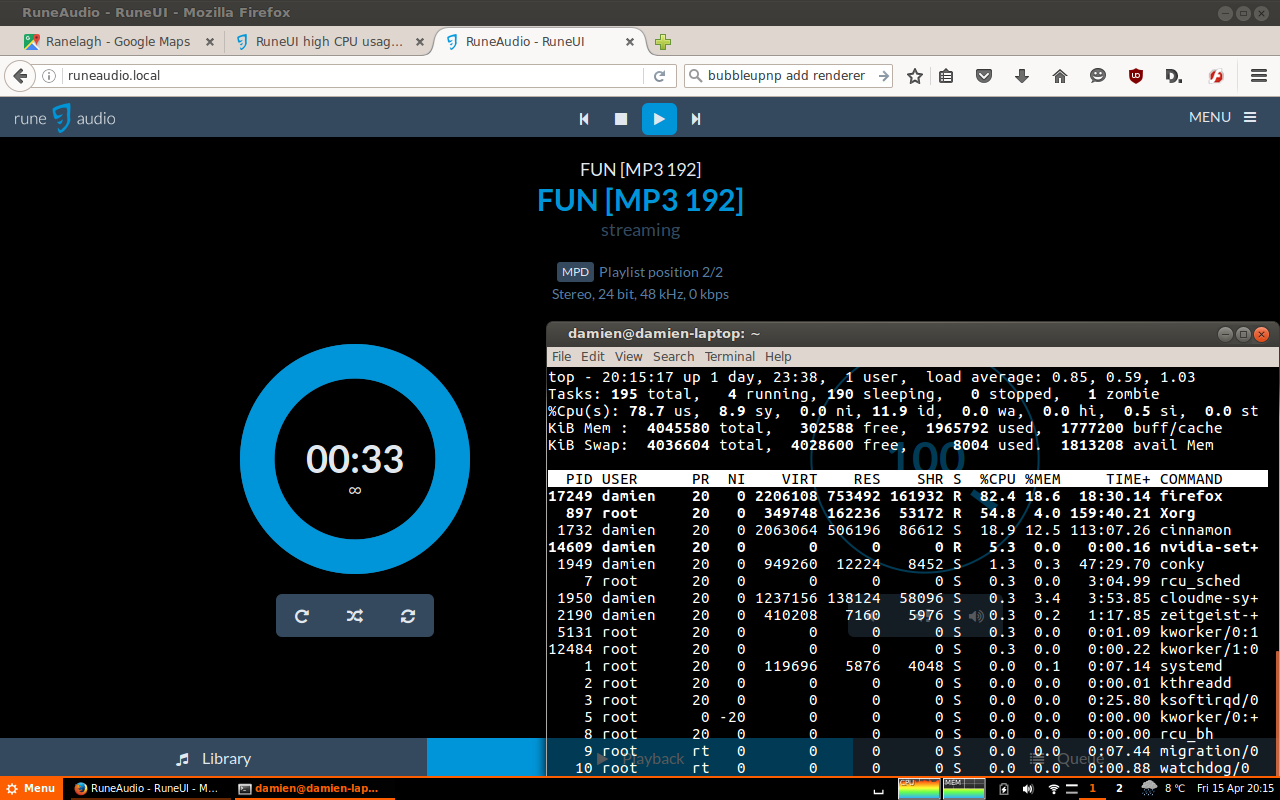Viewport: 1280px width, 800px height.
Task: Click the blue circular time progress knob
Action: click(x=355, y=459)
